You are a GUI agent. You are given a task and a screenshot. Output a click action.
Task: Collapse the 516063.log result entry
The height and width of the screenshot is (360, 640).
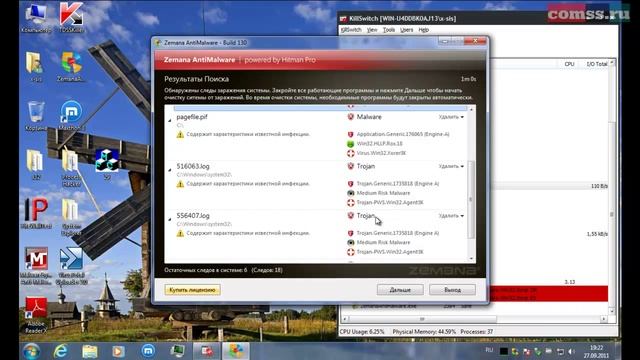(170, 169)
